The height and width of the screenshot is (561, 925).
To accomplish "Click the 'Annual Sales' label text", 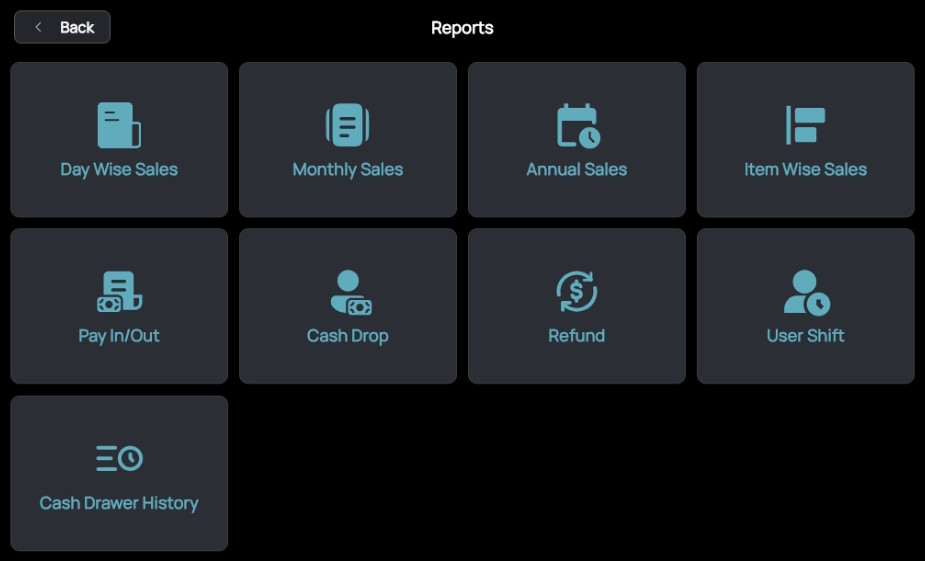I will pos(577,170).
